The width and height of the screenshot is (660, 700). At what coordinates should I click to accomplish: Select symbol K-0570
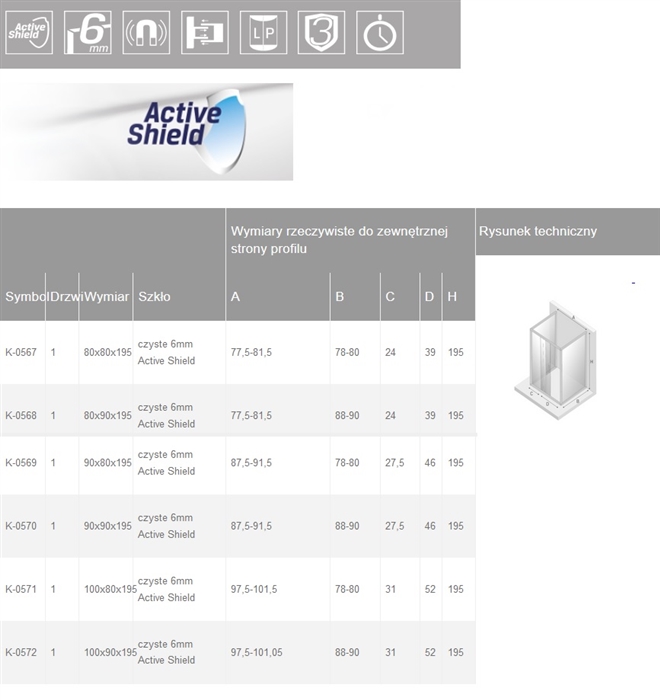pos(21,526)
